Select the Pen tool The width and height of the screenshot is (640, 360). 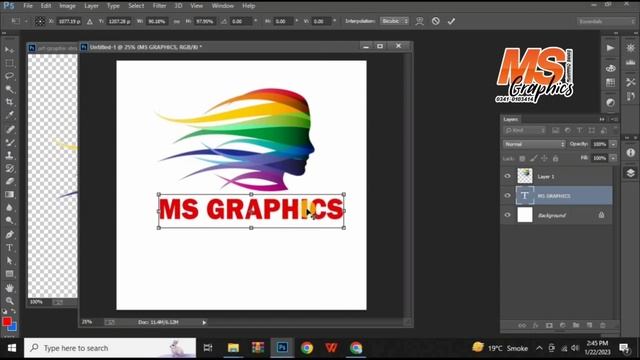coord(9,235)
